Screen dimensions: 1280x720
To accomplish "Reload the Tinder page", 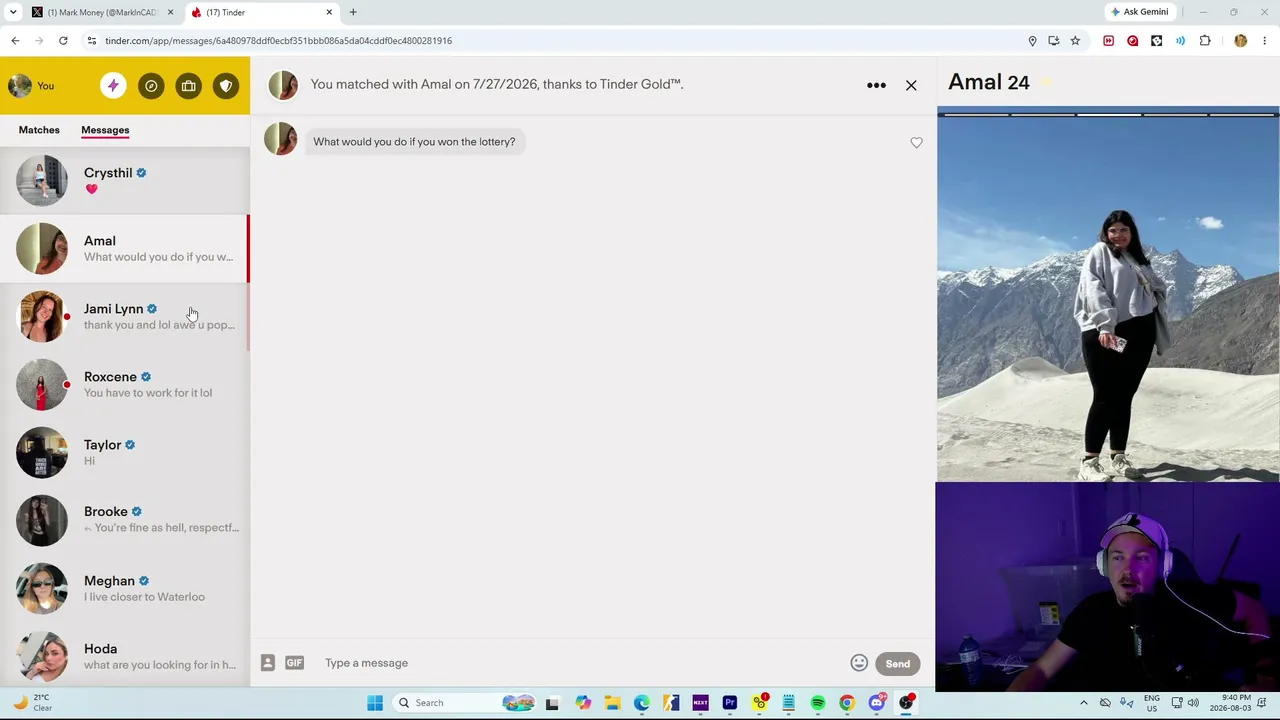I will [x=63, y=41].
